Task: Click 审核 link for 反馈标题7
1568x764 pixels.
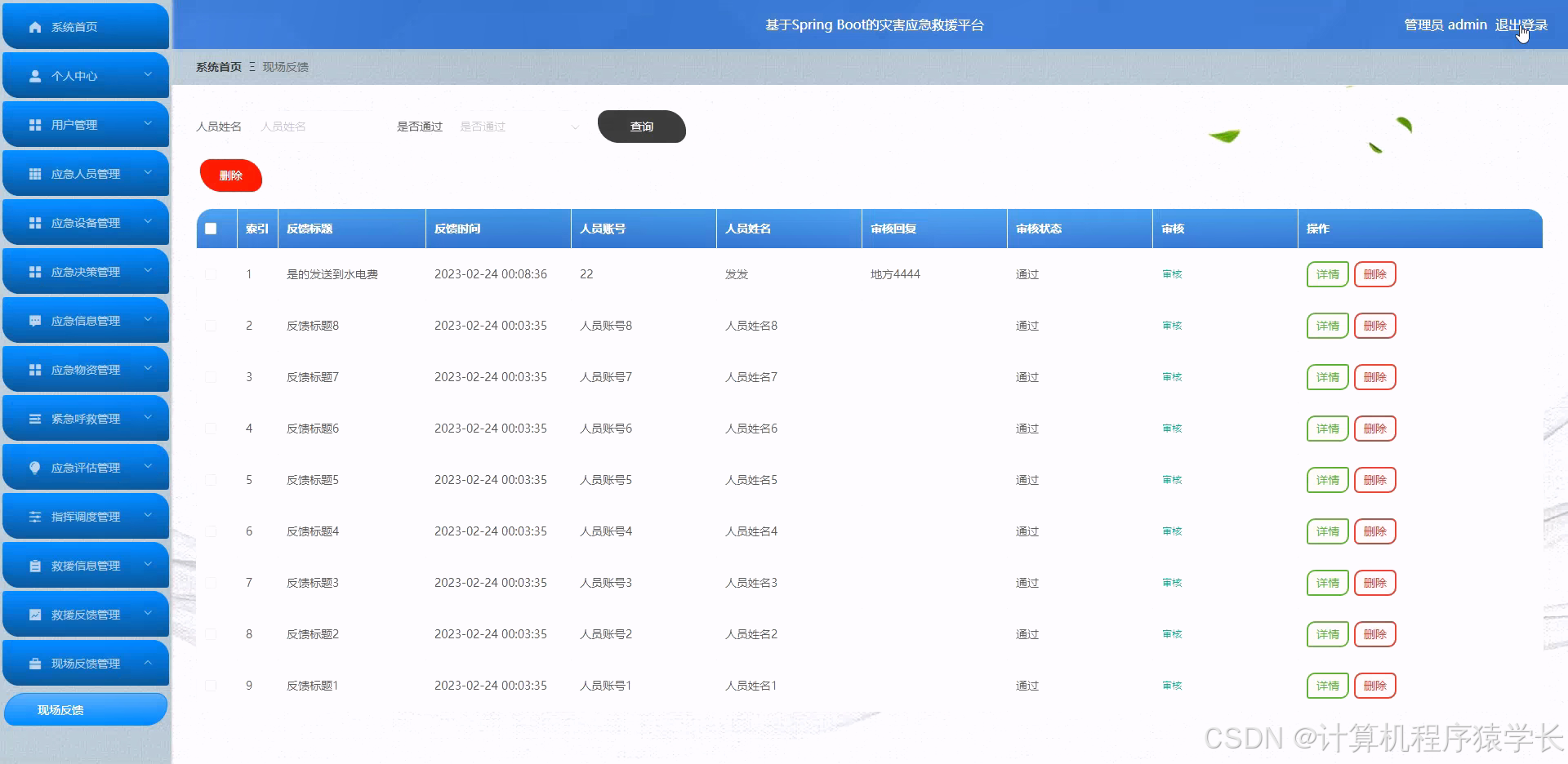Action: point(1172,377)
